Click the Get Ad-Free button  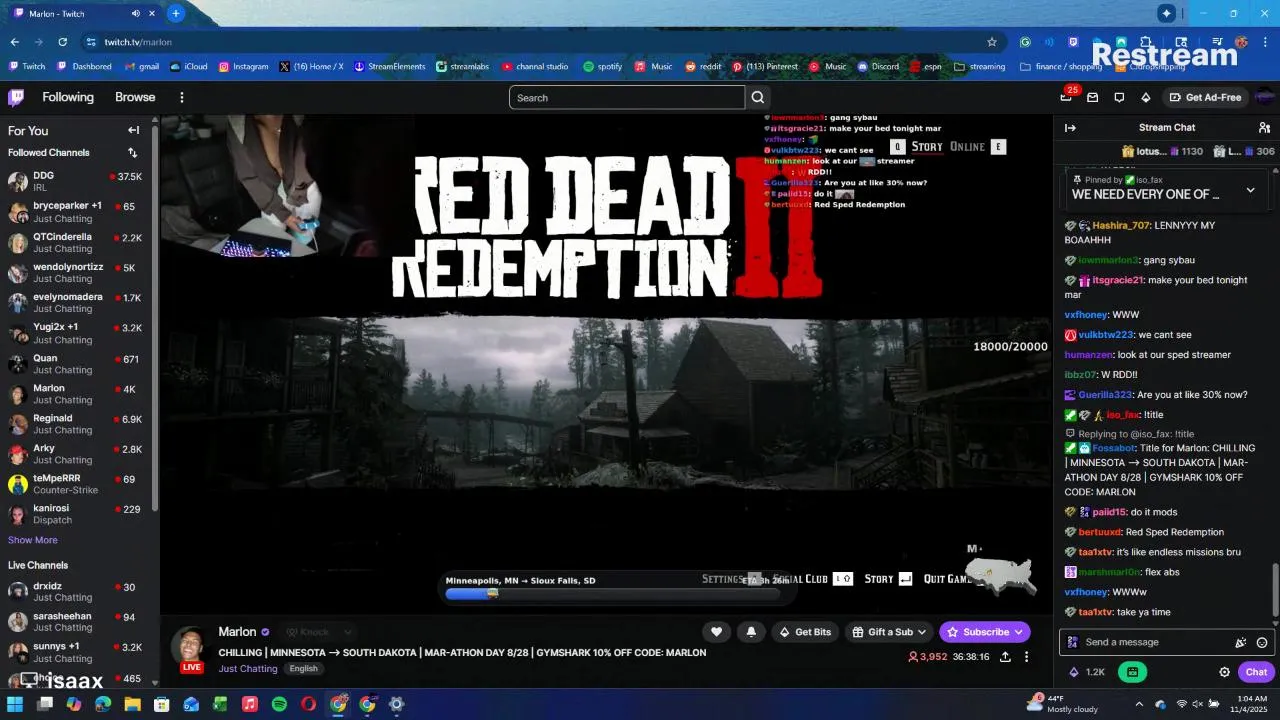(1204, 97)
